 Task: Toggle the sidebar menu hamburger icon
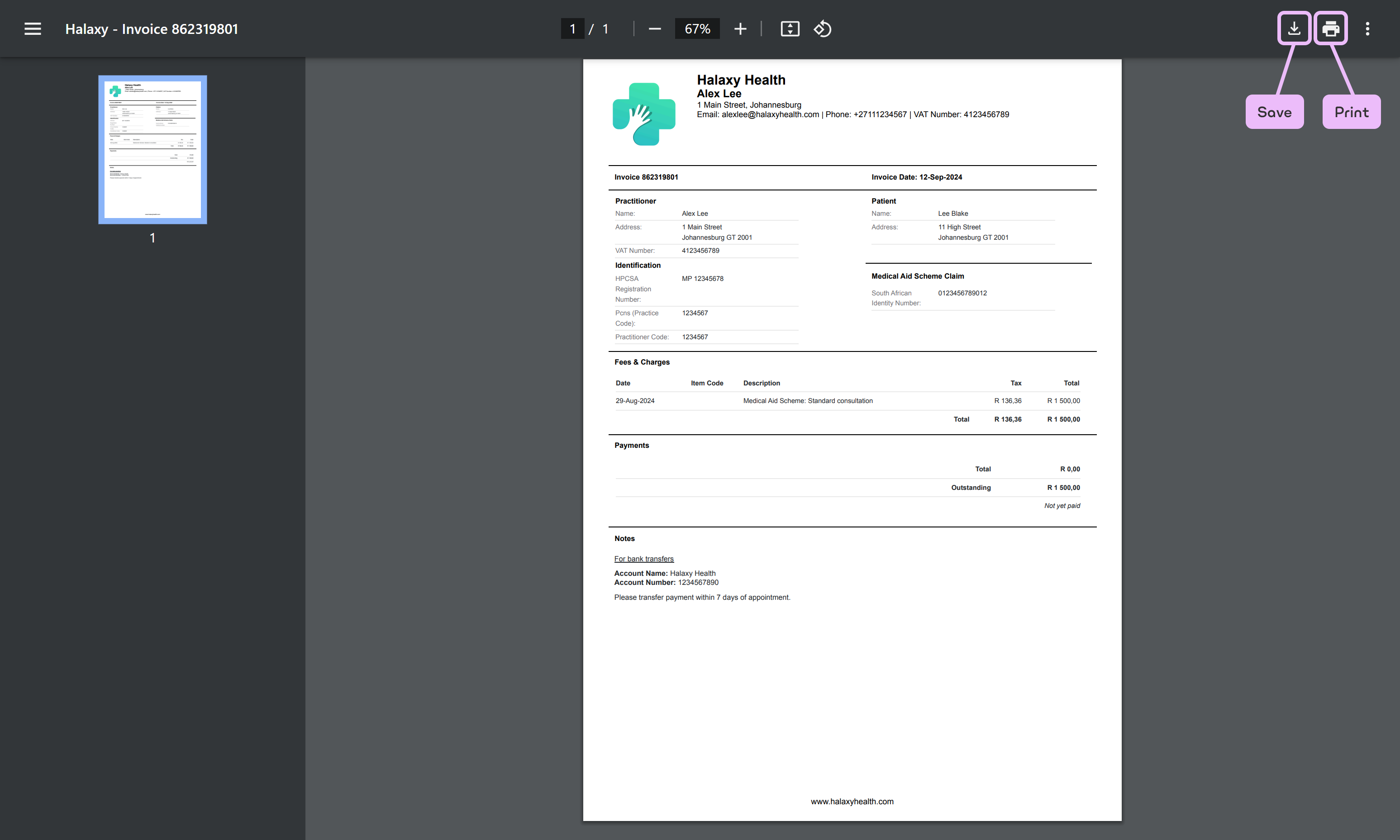pos(33,29)
